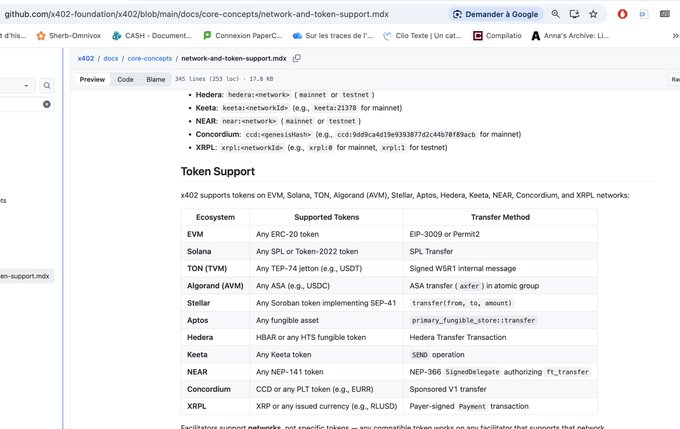Click the 'keeta:21378' code snippet
This screenshot has height=429, width=680.
click(335, 108)
